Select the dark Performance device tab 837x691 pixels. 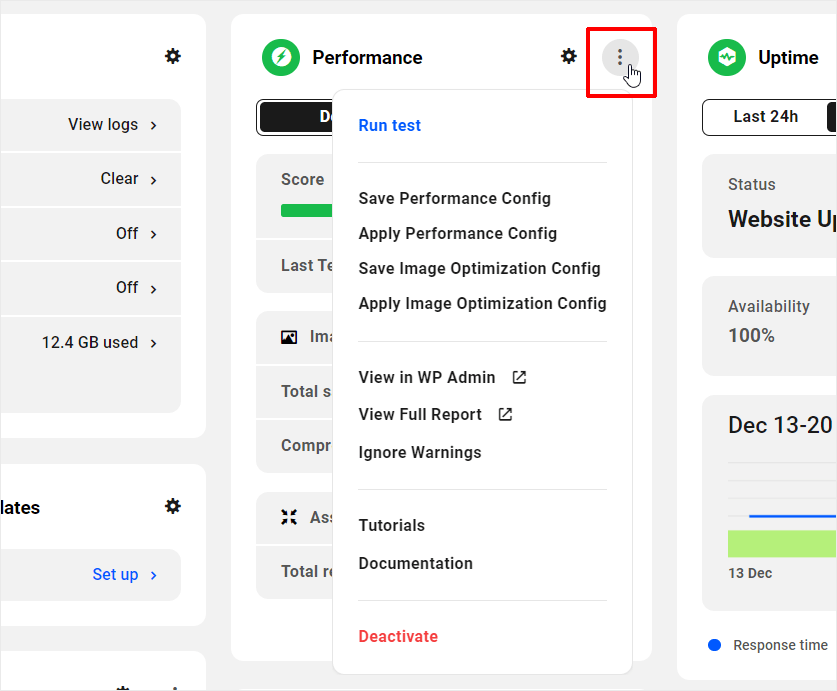(x=296, y=116)
